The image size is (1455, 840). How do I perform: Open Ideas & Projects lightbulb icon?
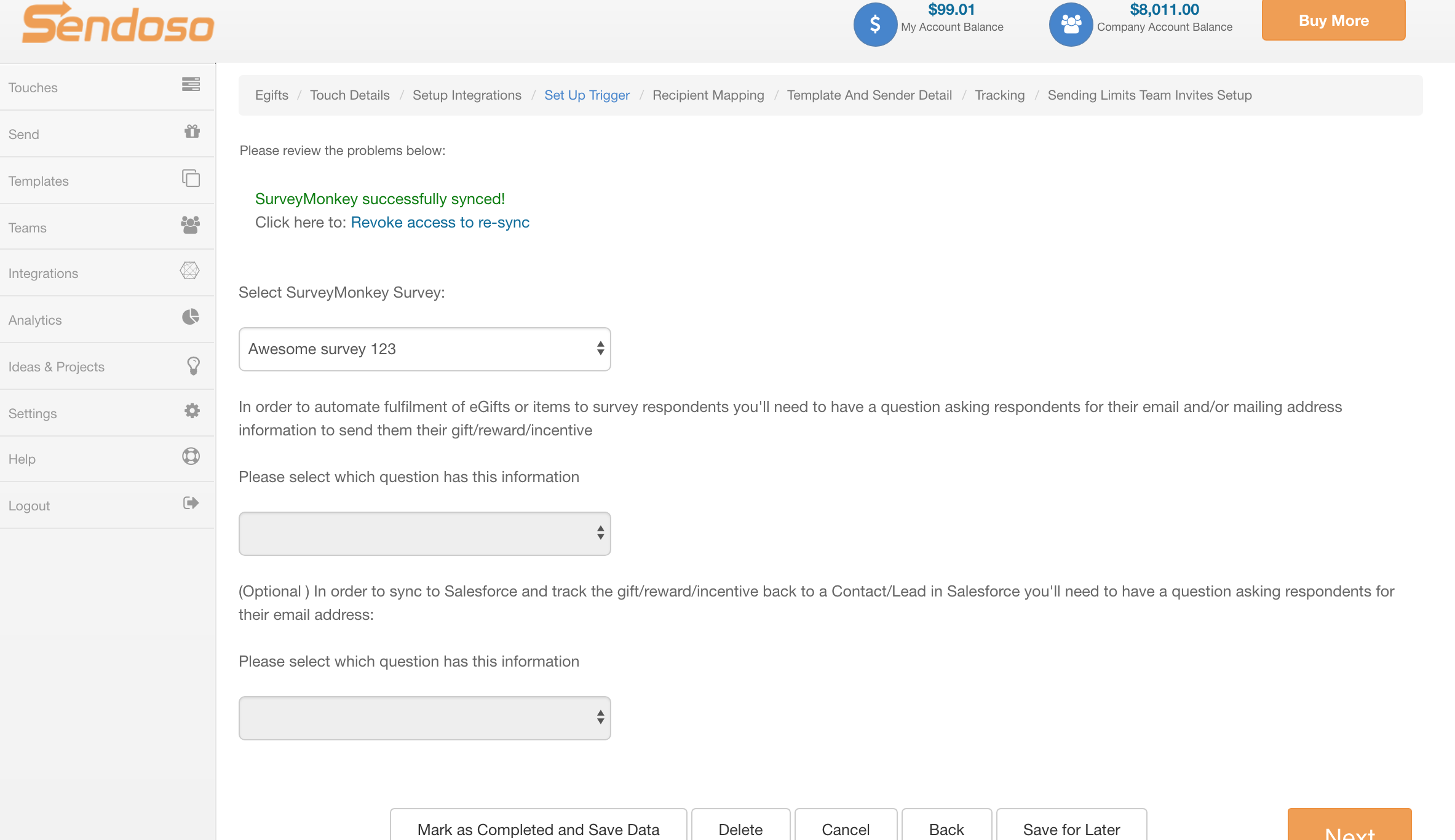[x=192, y=364]
